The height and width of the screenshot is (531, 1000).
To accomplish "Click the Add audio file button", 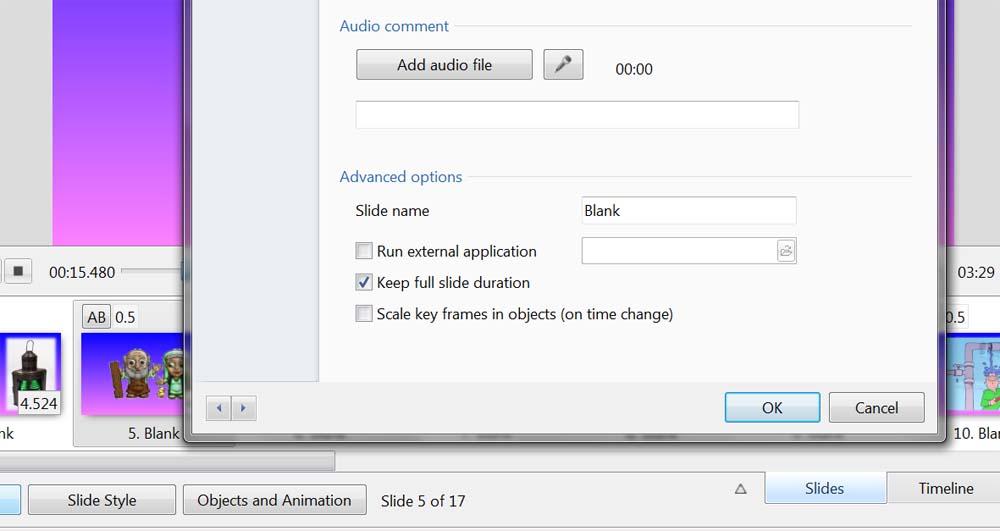I will (x=444, y=65).
